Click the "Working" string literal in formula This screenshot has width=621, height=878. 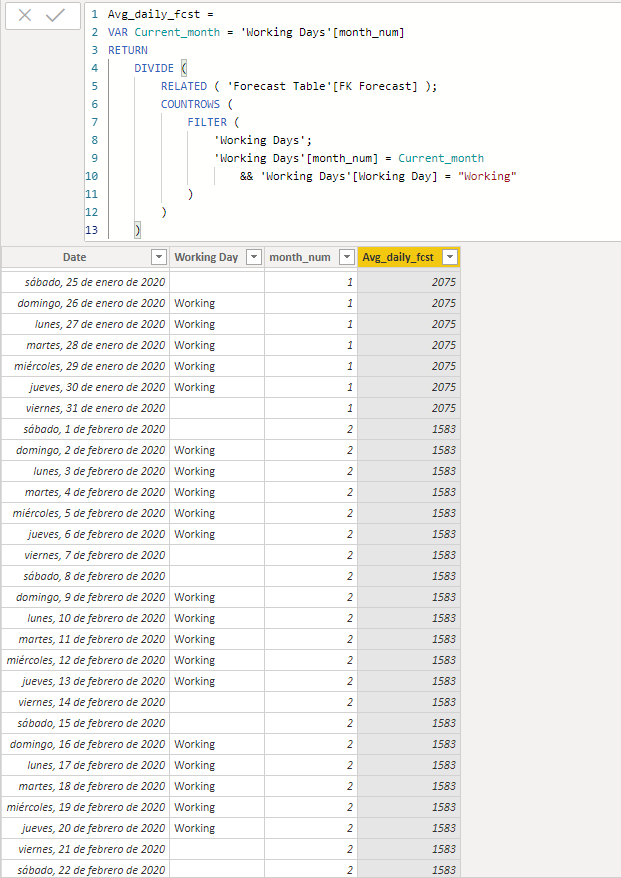487,176
